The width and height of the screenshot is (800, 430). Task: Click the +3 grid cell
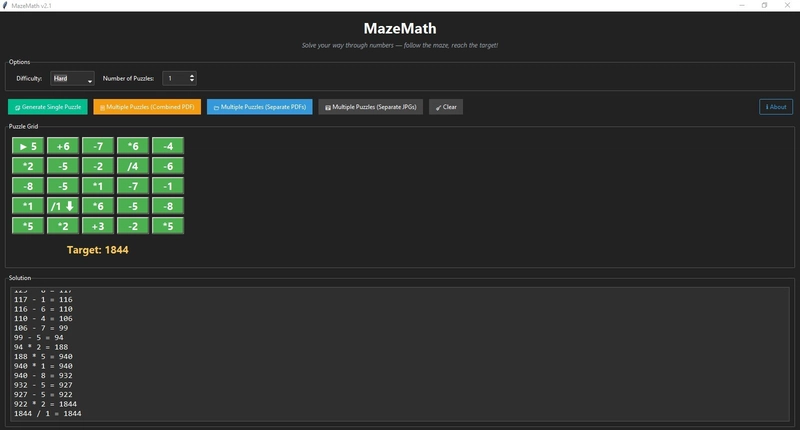[x=98, y=226]
